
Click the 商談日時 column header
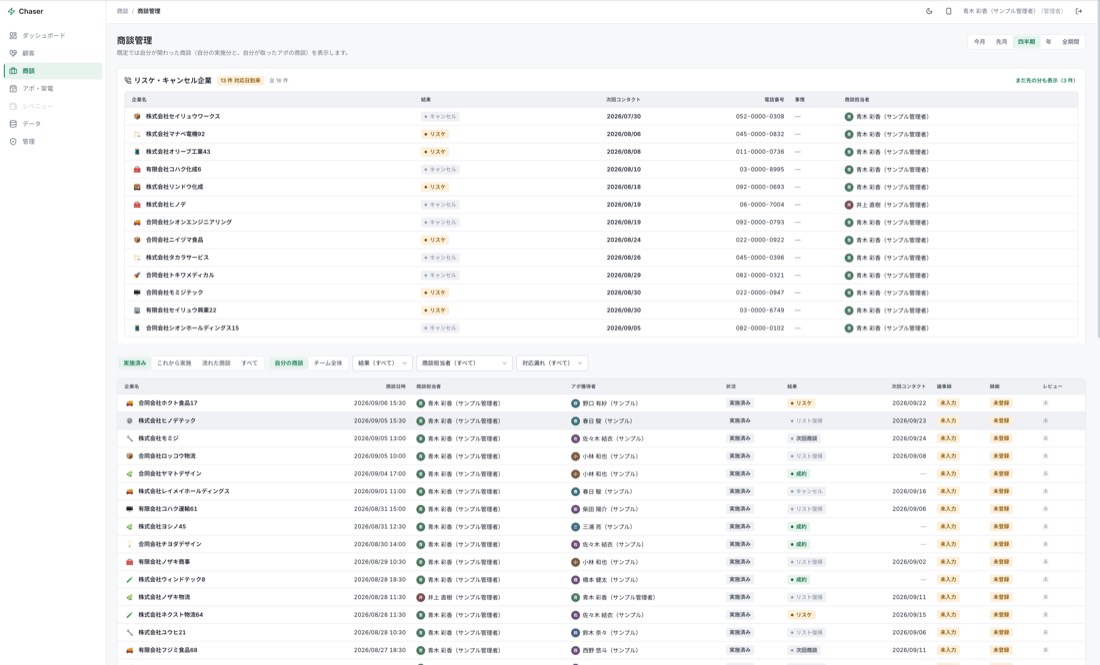point(396,387)
